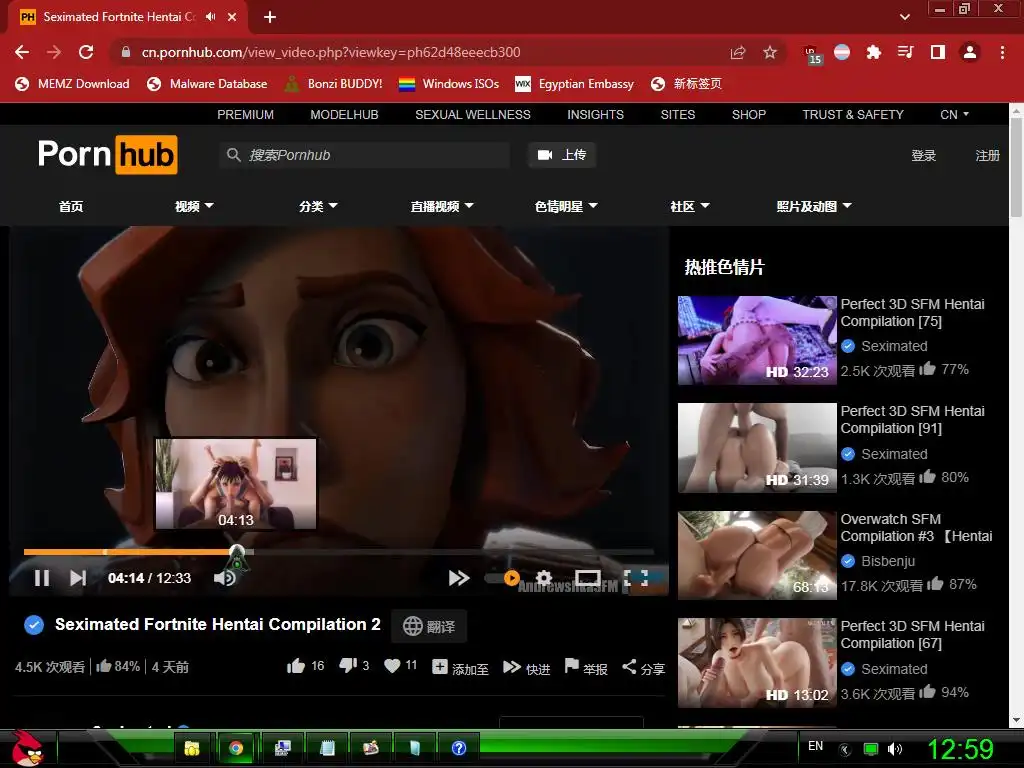
Task: Select the INSIGHTS top menu item
Action: (595, 114)
